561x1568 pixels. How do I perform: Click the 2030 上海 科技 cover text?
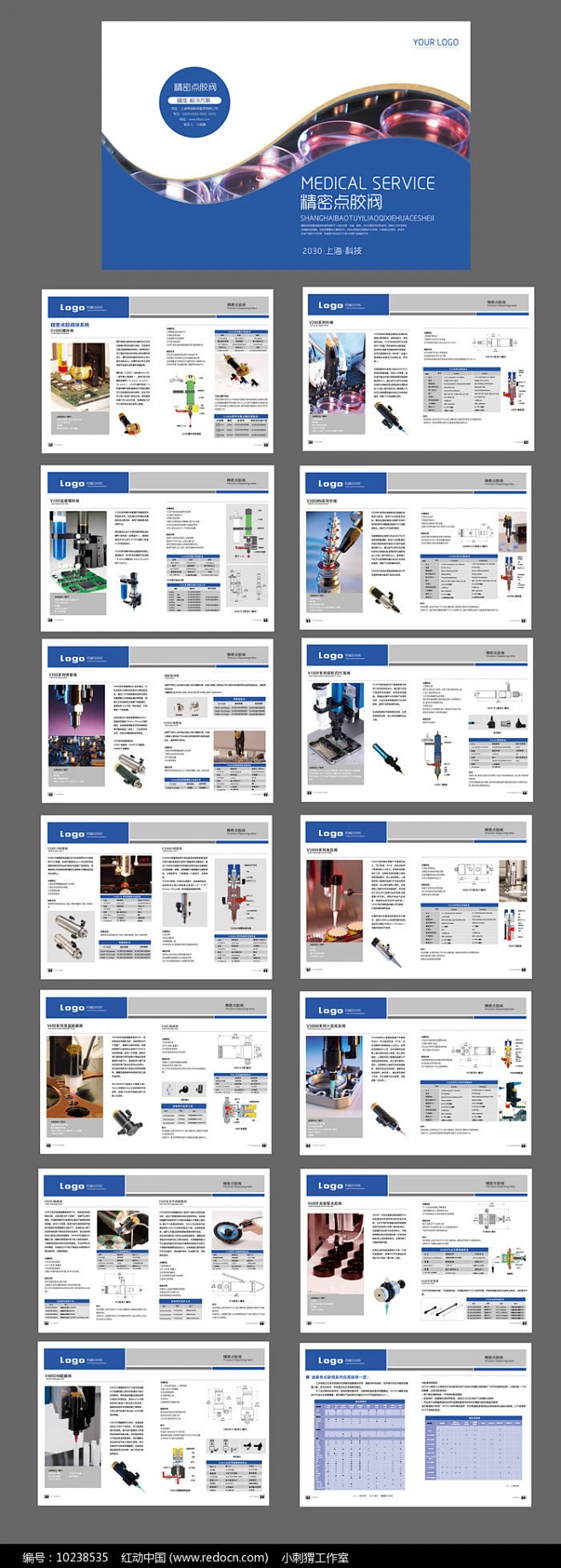point(332,251)
